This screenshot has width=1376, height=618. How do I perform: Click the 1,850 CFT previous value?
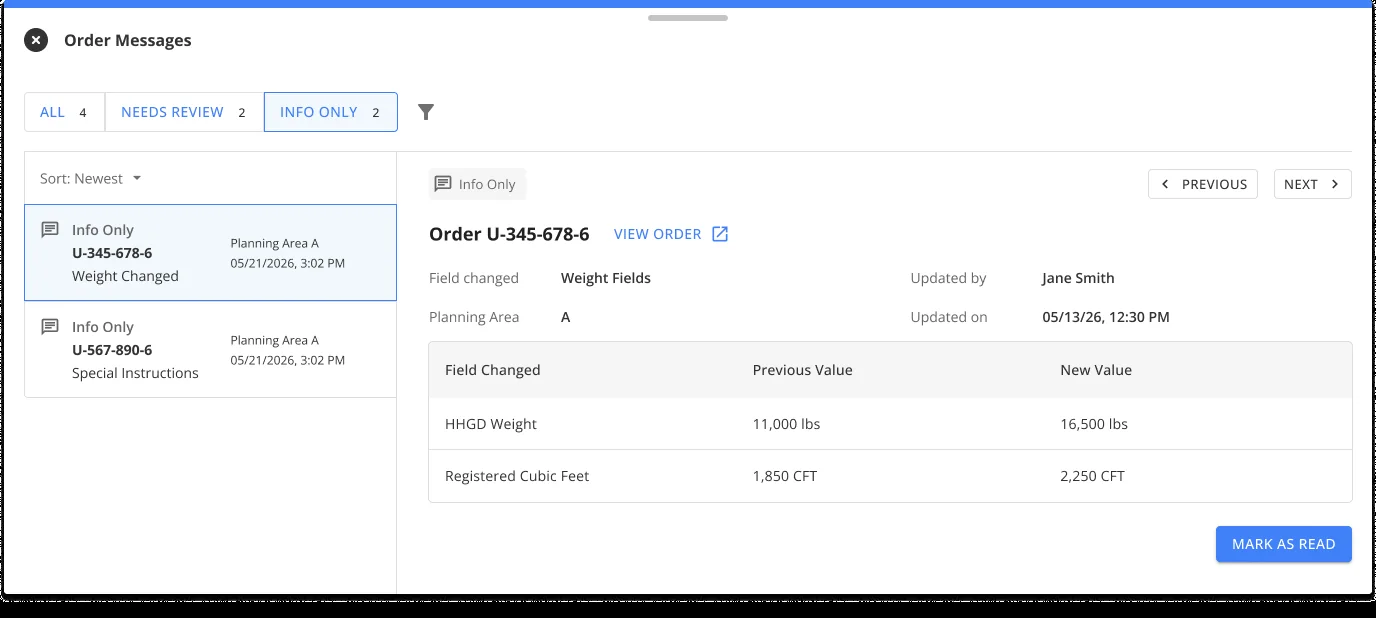(x=785, y=476)
